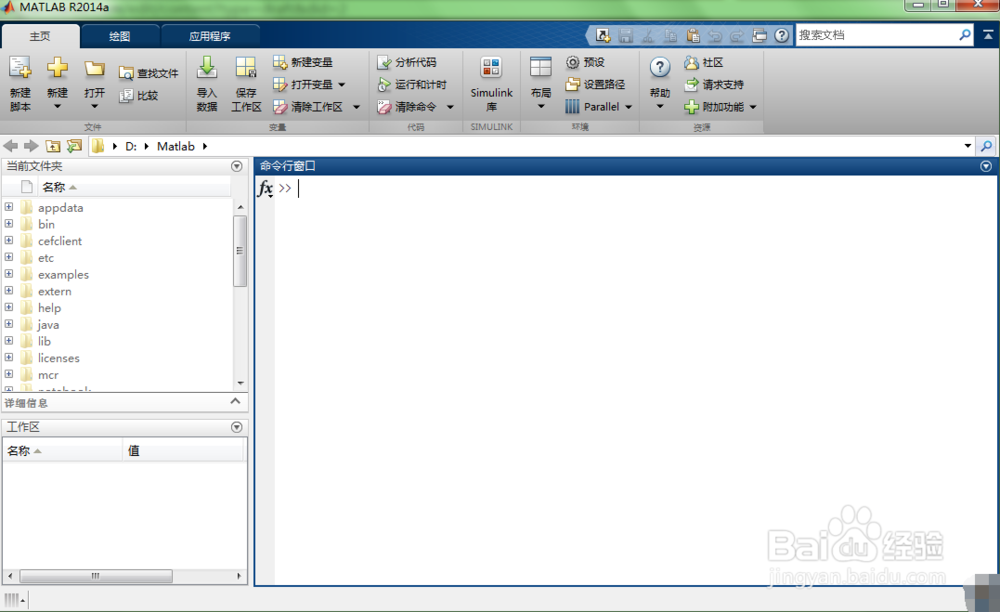
Task: Select the licenses folder
Action: 59,358
